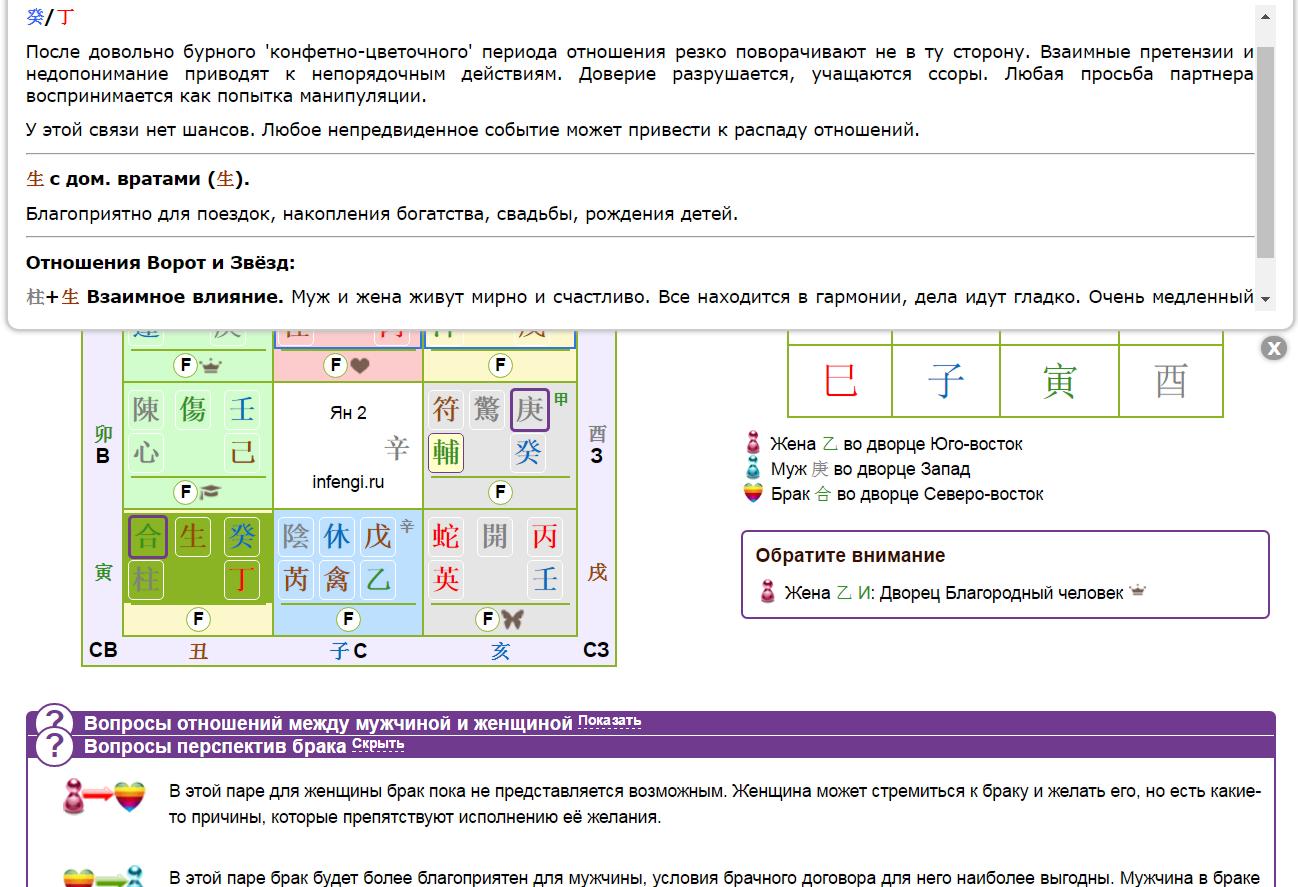Viewport: 1298px width, 887px height.
Task: Click the rainbow heart icon beside Брак 合
Action: tap(755, 493)
